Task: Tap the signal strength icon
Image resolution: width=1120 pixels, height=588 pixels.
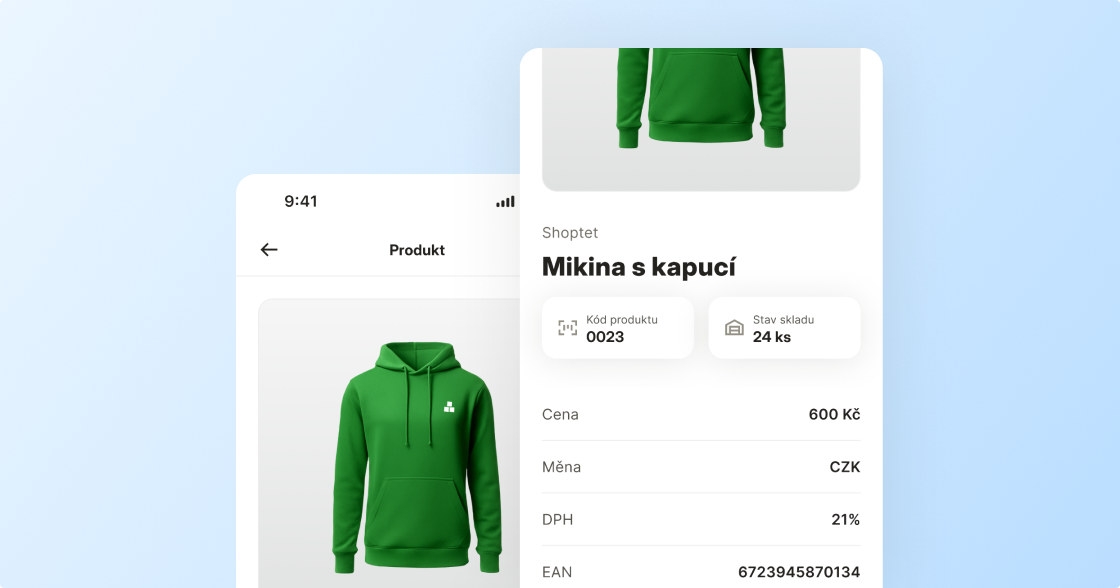Action: click(505, 202)
